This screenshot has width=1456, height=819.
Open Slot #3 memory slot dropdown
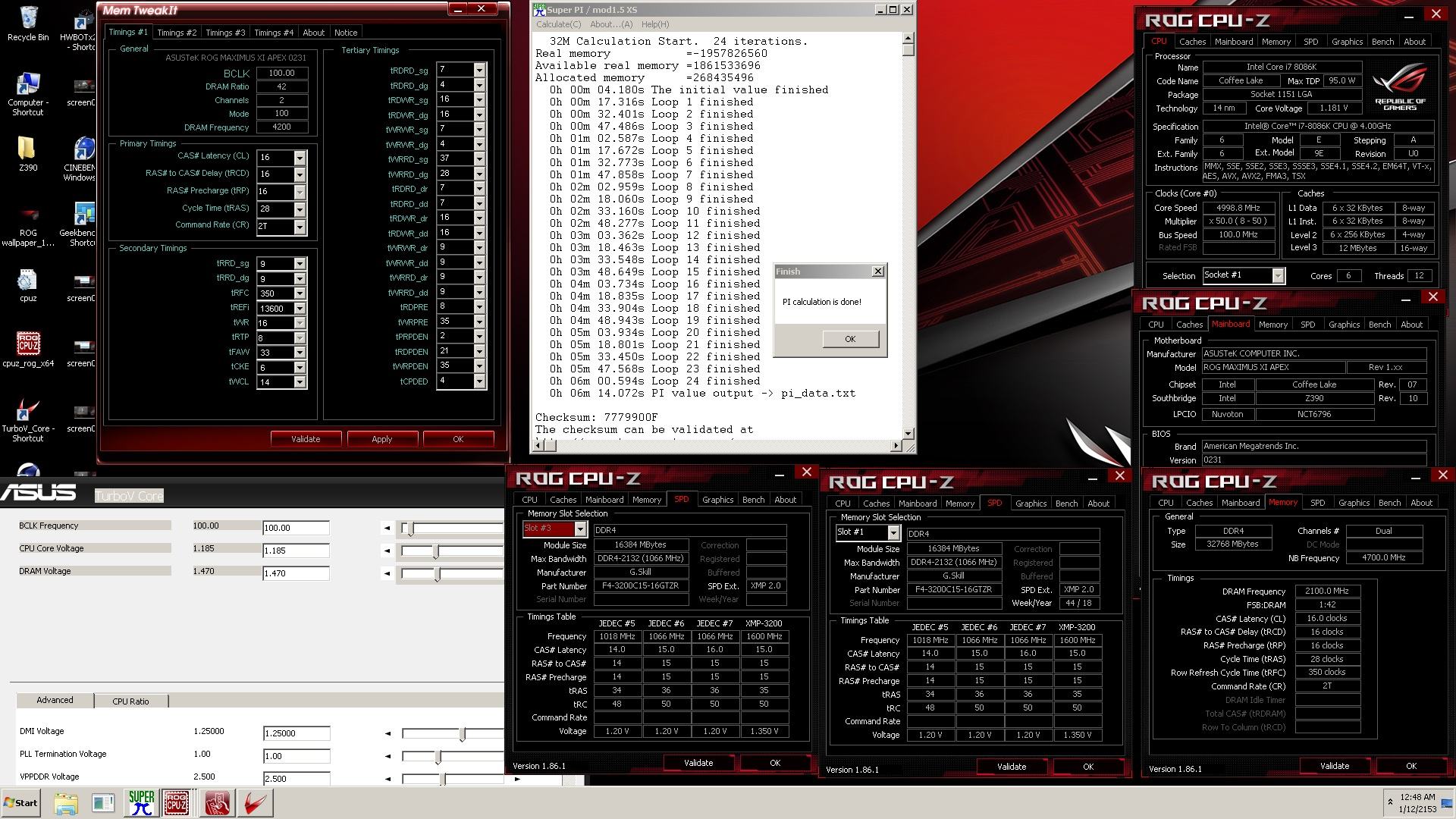581,529
